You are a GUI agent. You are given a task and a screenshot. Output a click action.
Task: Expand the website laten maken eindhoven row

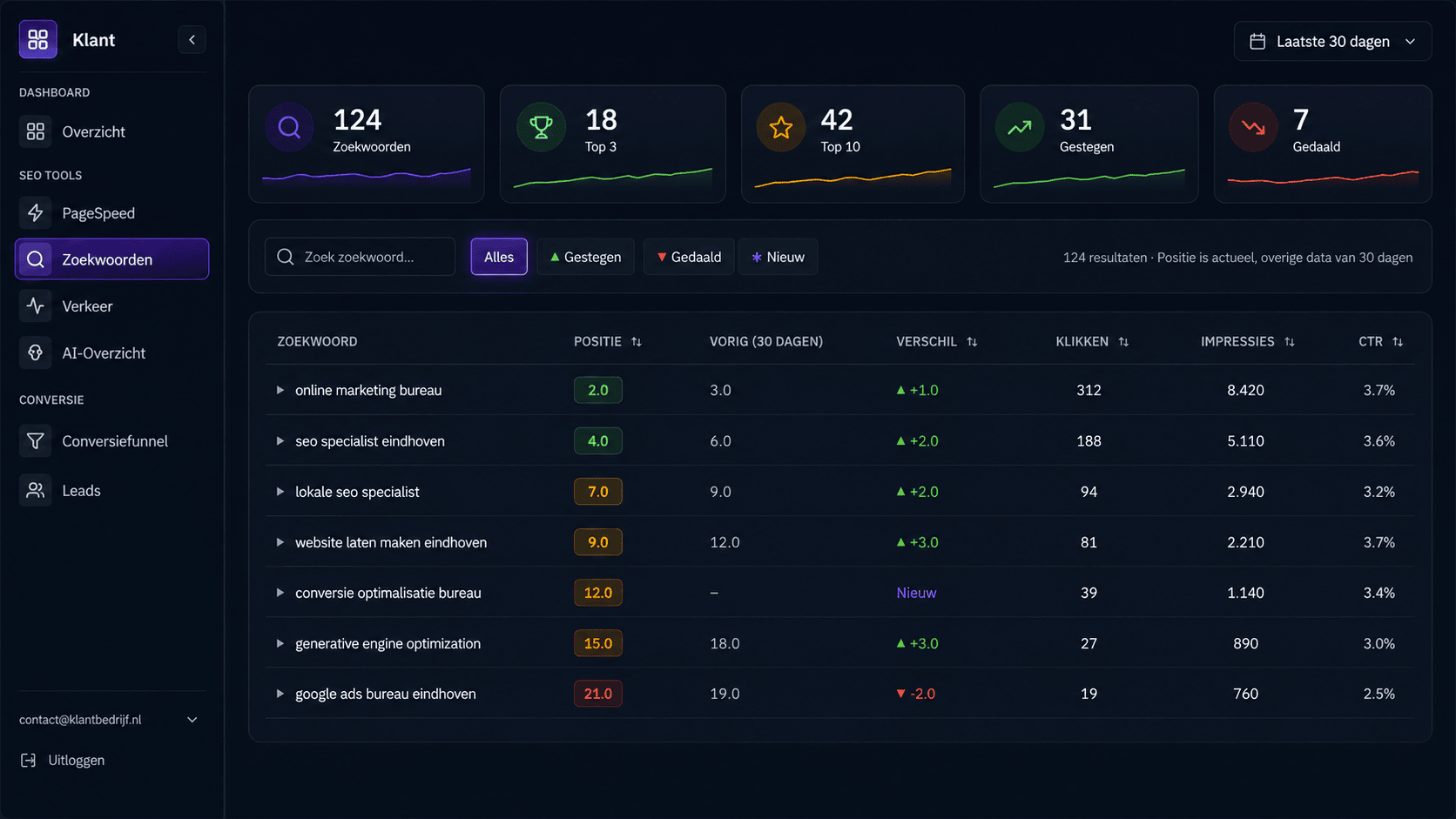pyautogui.click(x=280, y=542)
